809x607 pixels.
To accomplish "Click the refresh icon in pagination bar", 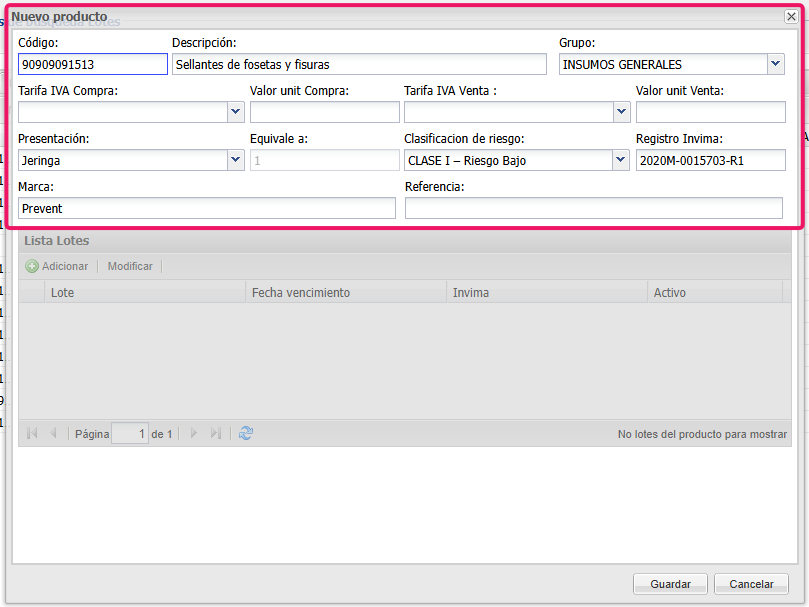I will point(246,434).
